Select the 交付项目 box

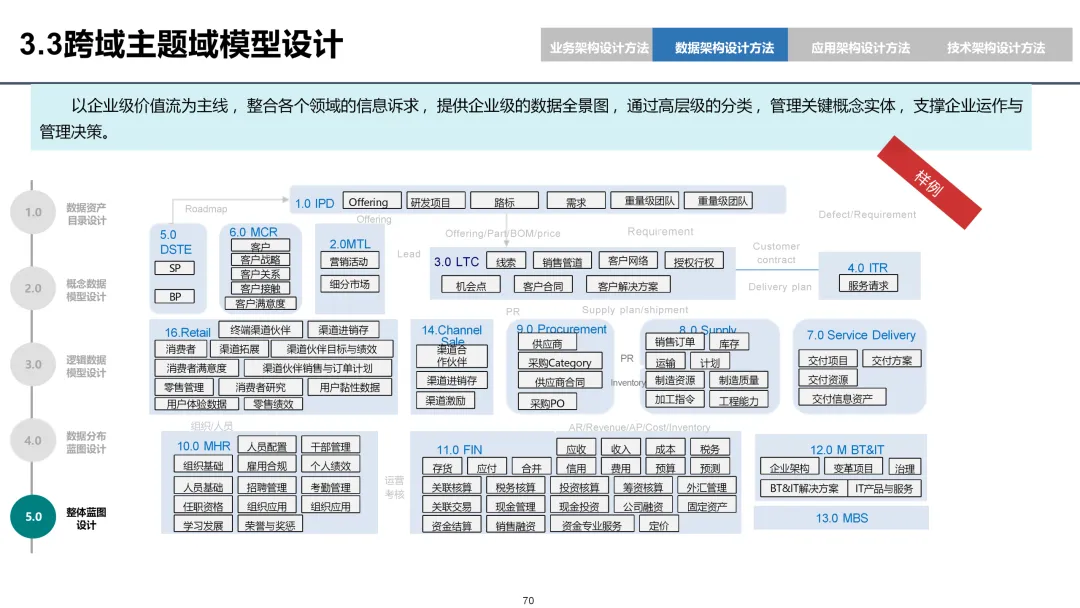[828, 359]
